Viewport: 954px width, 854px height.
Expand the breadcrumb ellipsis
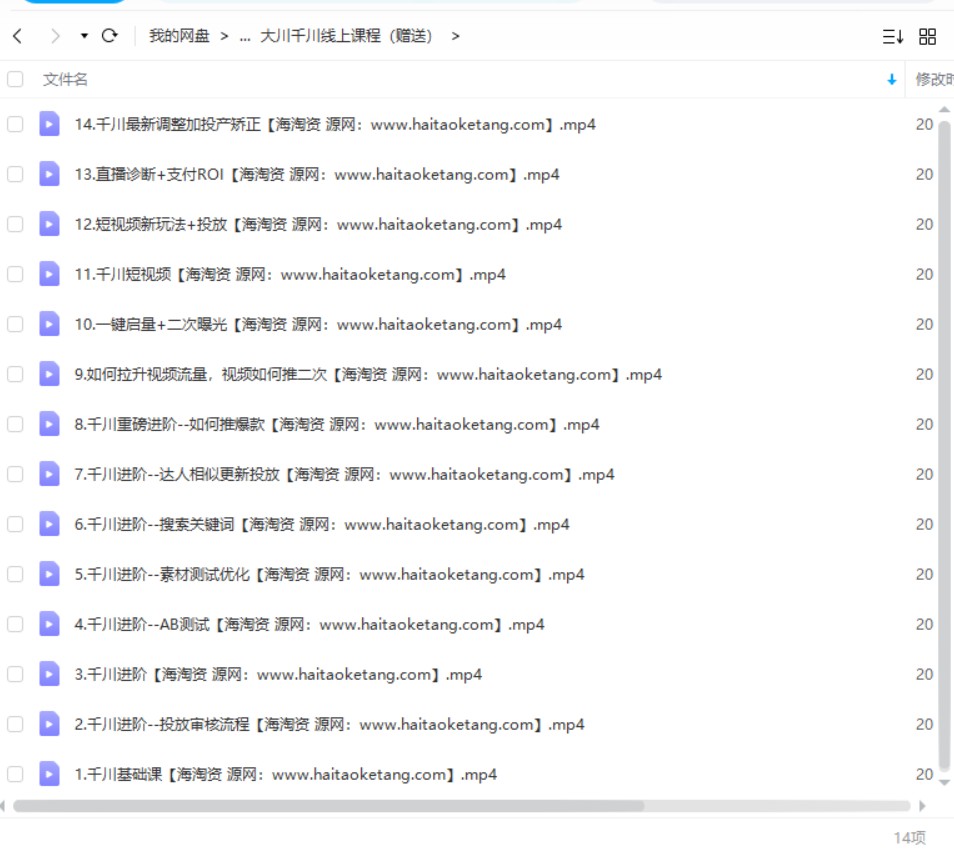click(x=245, y=36)
